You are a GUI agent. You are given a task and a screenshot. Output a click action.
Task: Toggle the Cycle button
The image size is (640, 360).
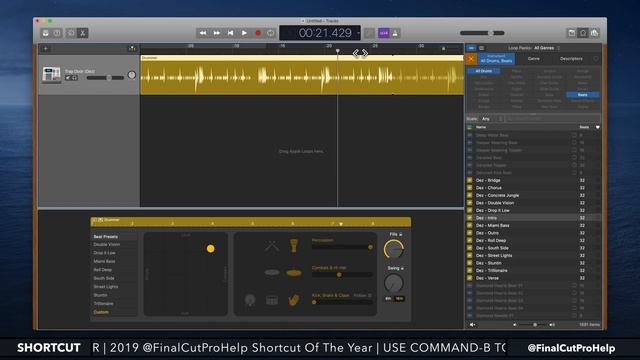[x=271, y=33]
